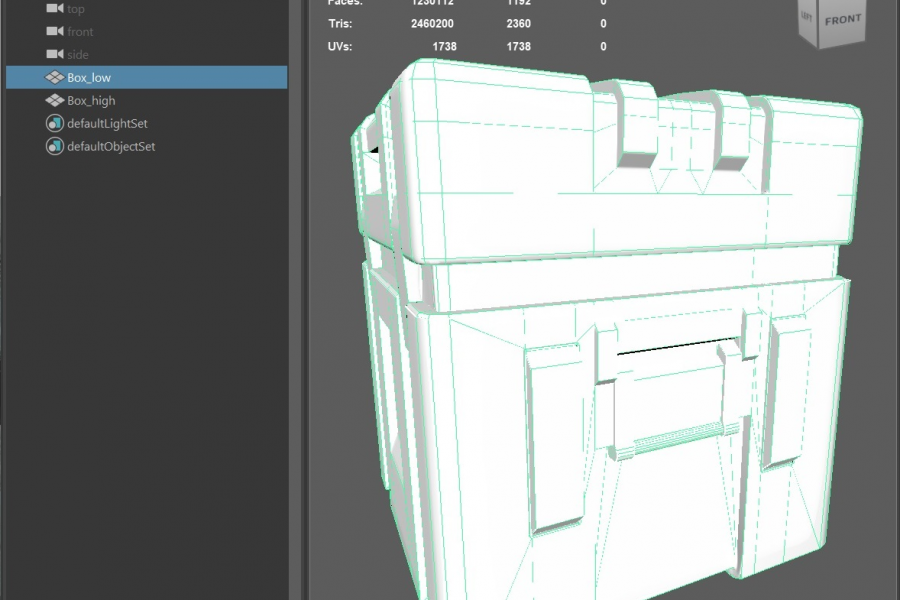Click the Tris label in the poly count HUD

pyautogui.click(x=340, y=24)
